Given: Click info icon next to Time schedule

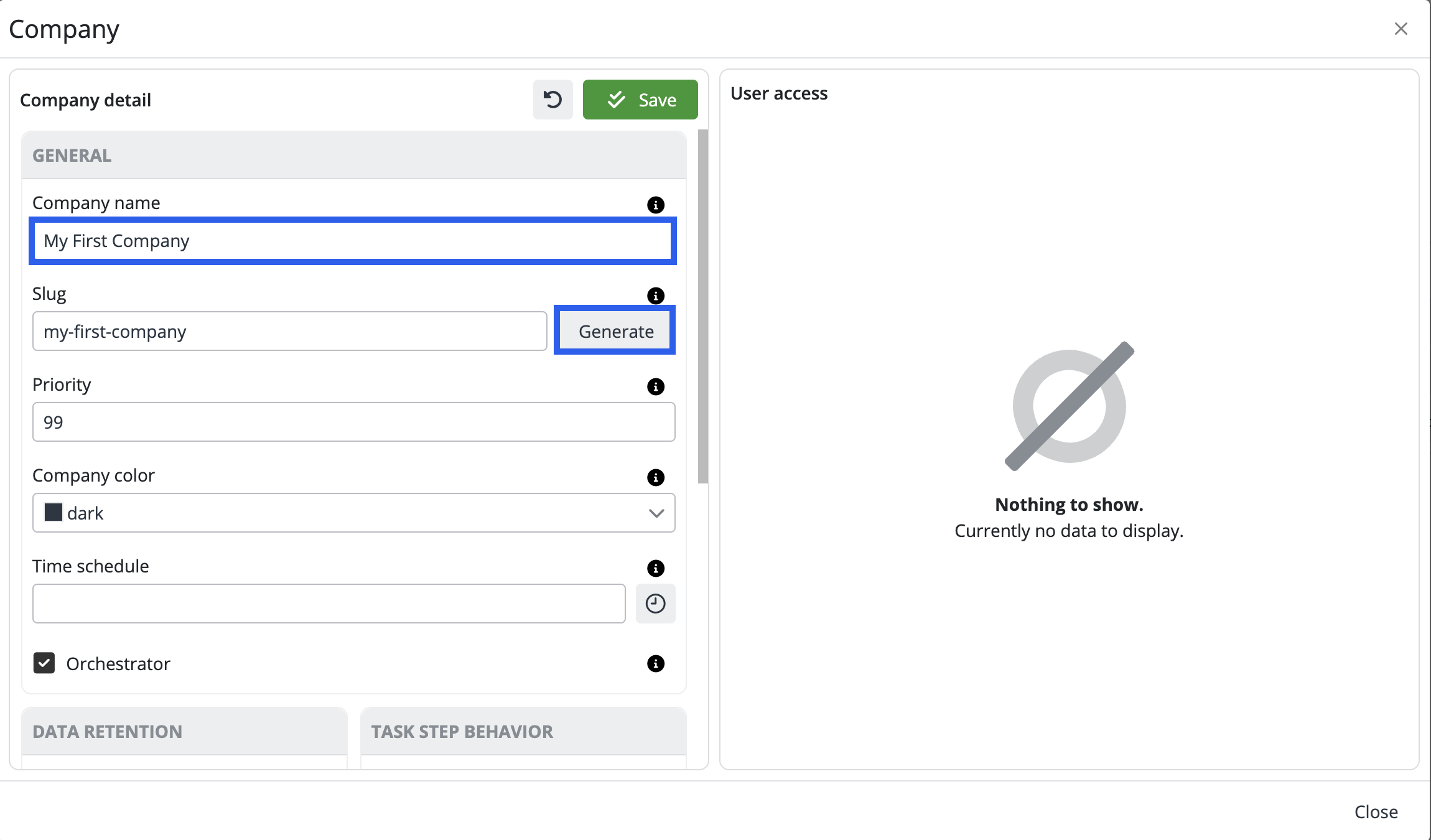Looking at the screenshot, I should coord(655,568).
